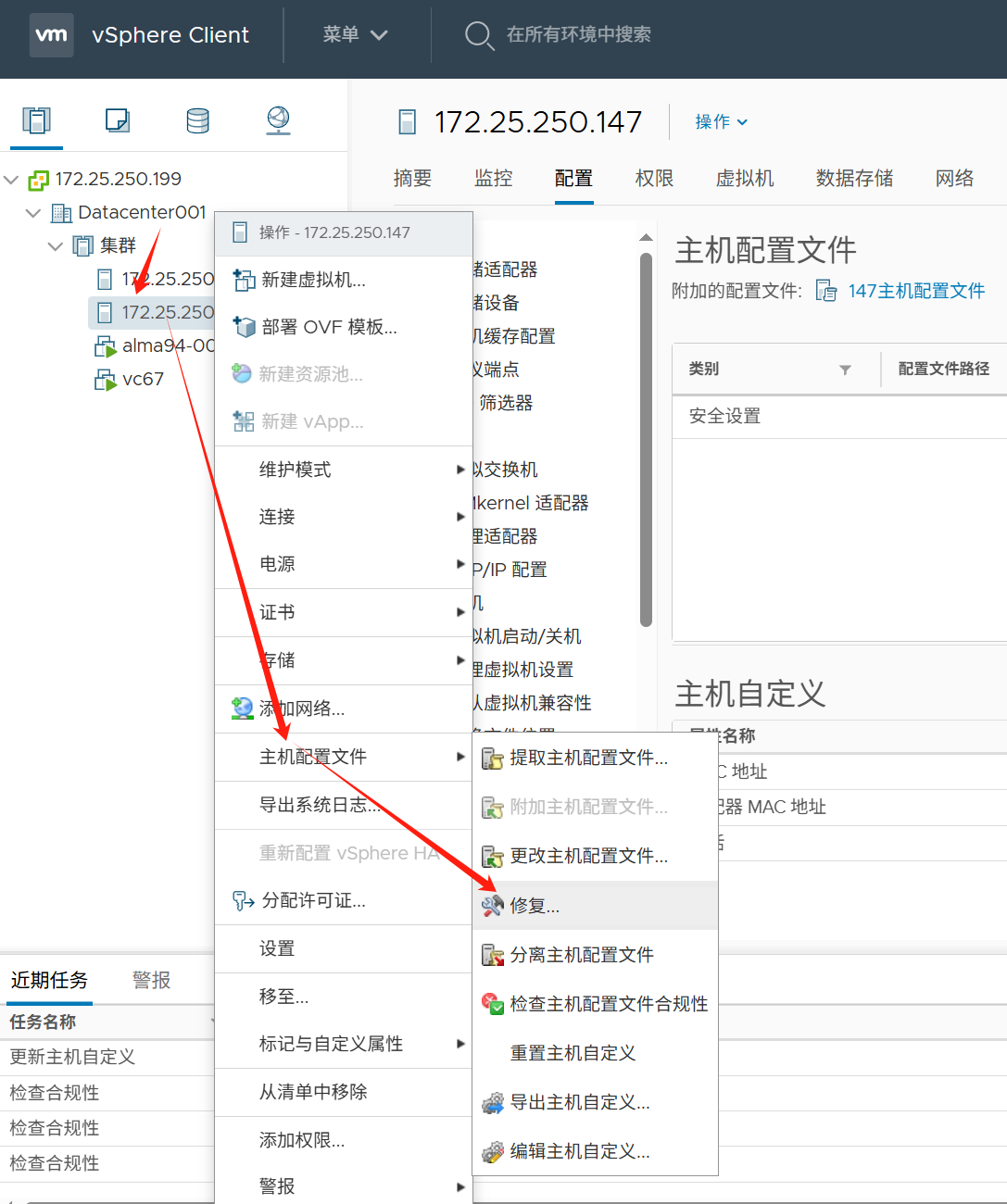Click the 编辑主机自定义 icon

click(493, 1151)
